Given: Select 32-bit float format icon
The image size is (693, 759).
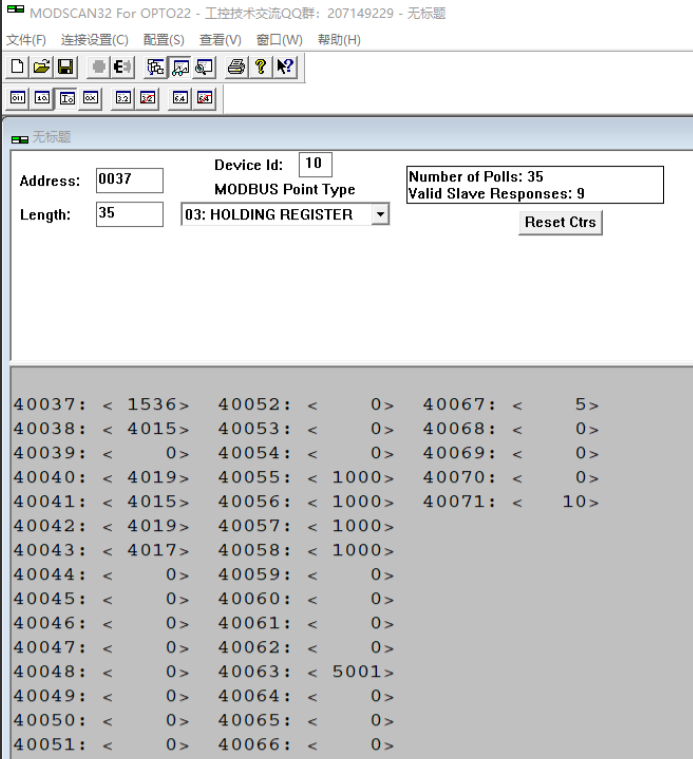Looking at the screenshot, I should tap(123, 98).
